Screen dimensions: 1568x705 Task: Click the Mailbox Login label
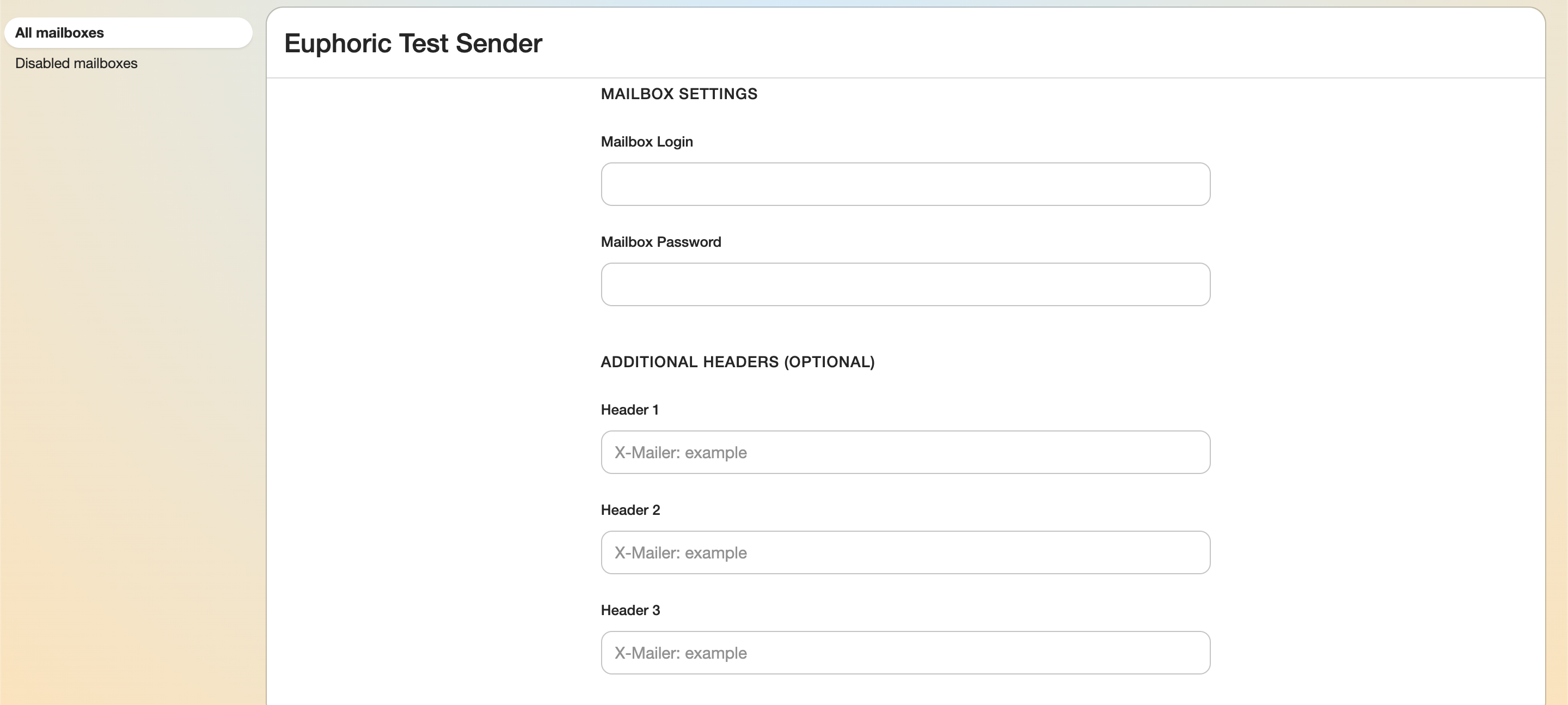pos(646,142)
